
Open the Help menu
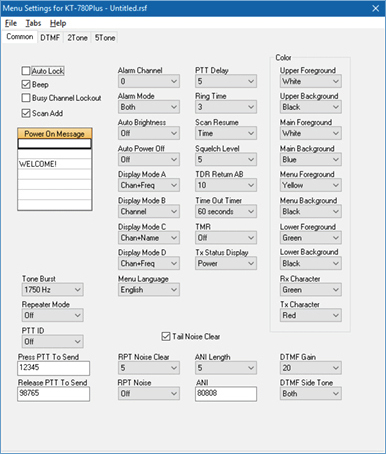pyautogui.click(x=58, y=23)
